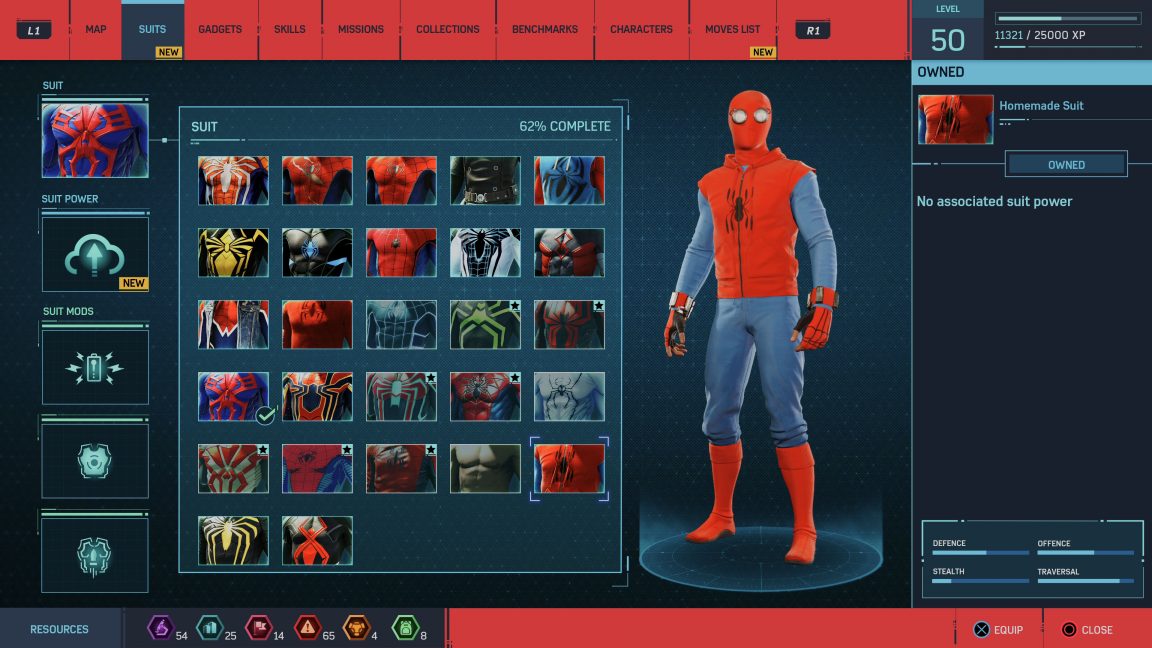Select the black Stealth suit, second row
The height and width of the screenshot is (648, 1152).
(x=317, y=252)
